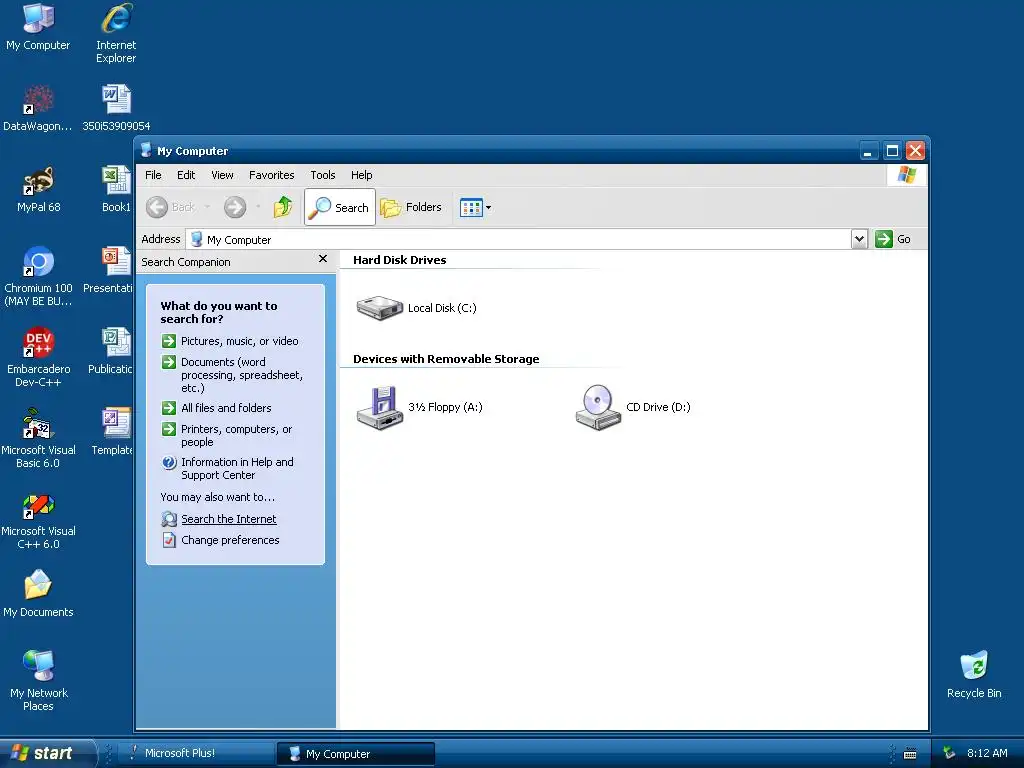Choose Documents (word processing, spreadsheet) search
This screenshot has width=1024, height=768.
(x=232, y=375)
